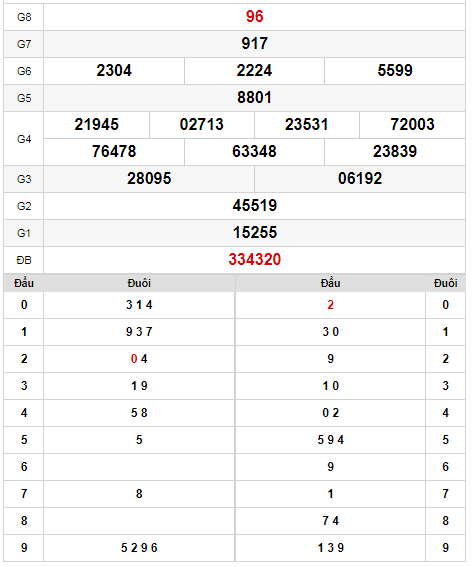Click the G6 result 5599
The image size is (472, 567).
(395, 71)
